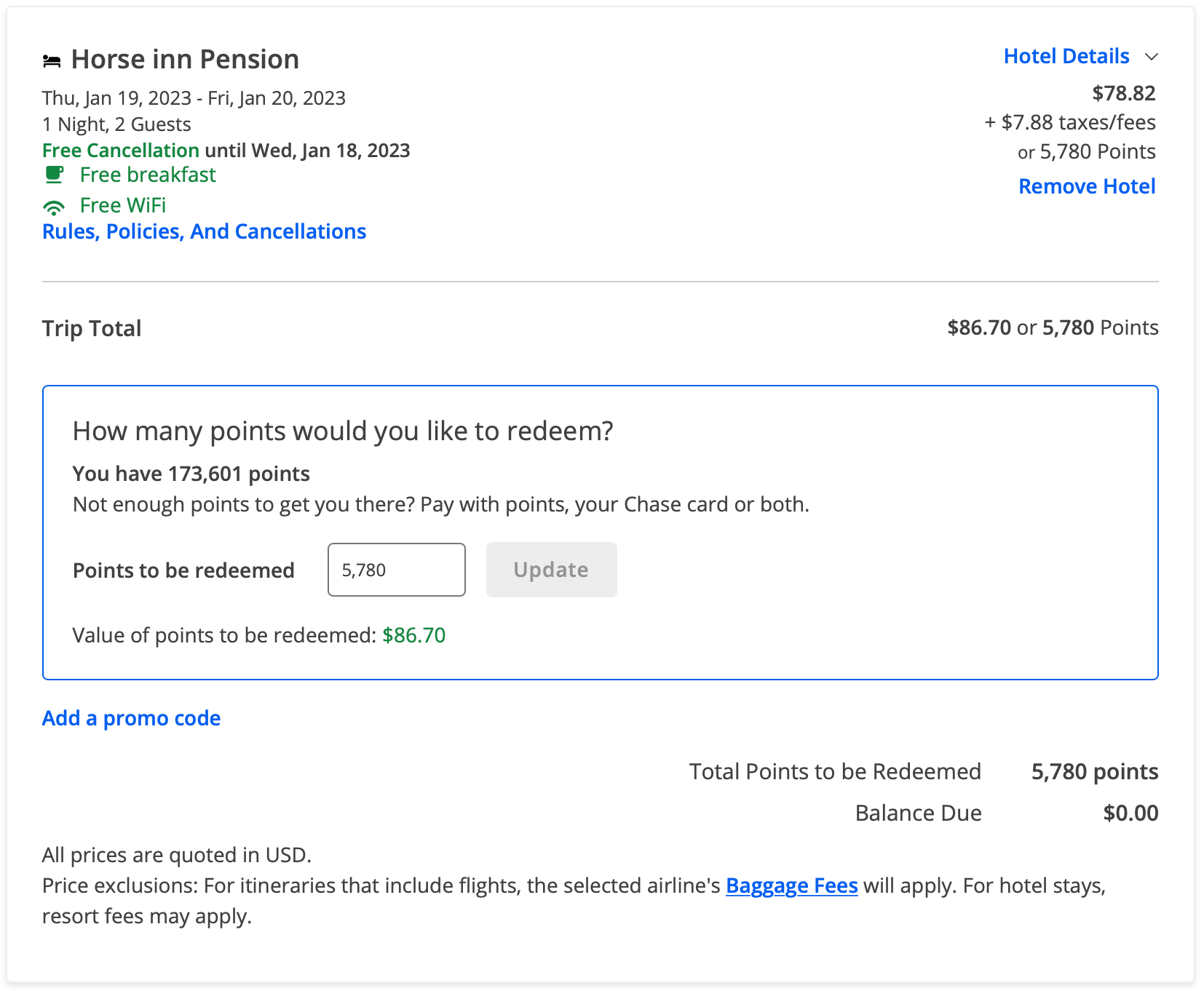Click the Points to be redeemed field
1204x991 pixels.
tap(397, 570)
